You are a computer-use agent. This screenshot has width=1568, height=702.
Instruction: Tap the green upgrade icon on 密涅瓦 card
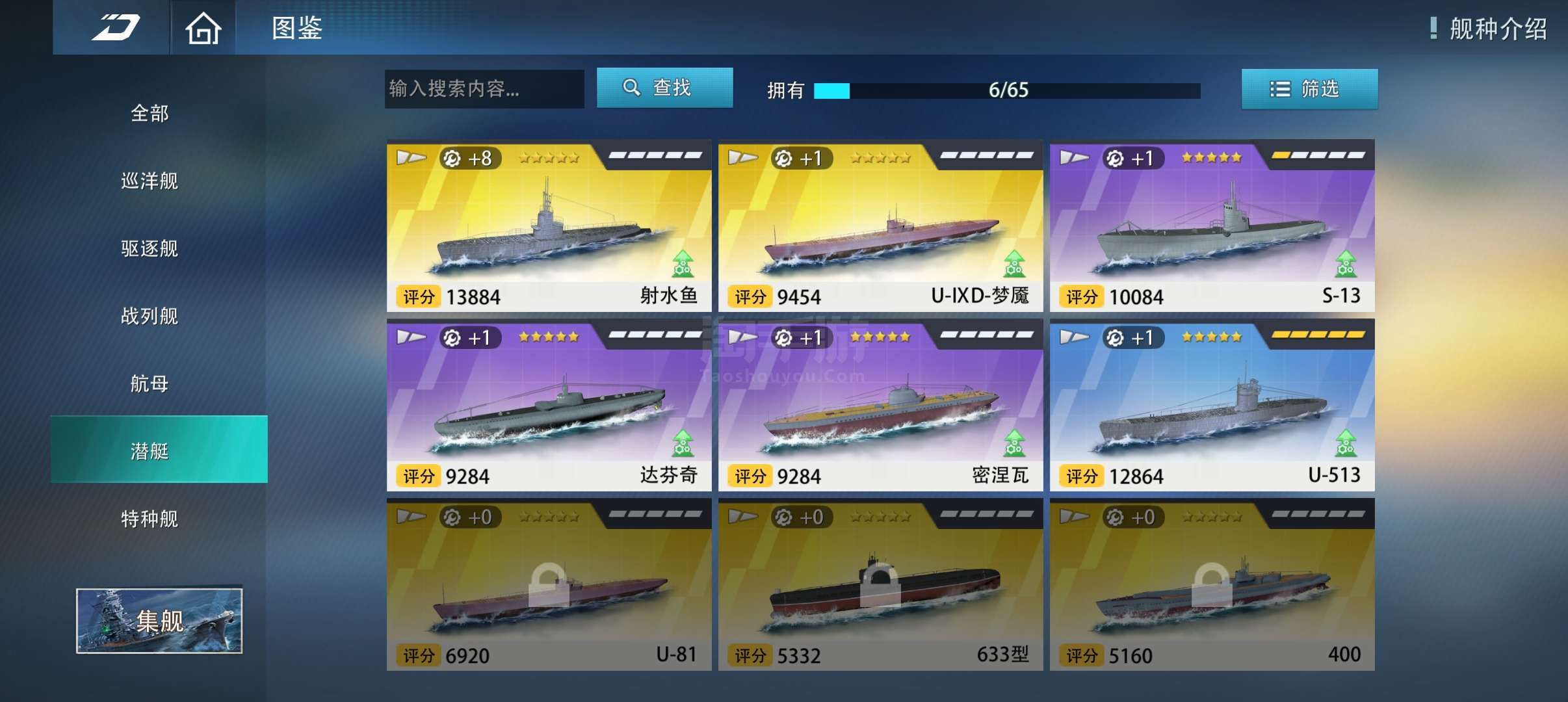point(1014,443)
